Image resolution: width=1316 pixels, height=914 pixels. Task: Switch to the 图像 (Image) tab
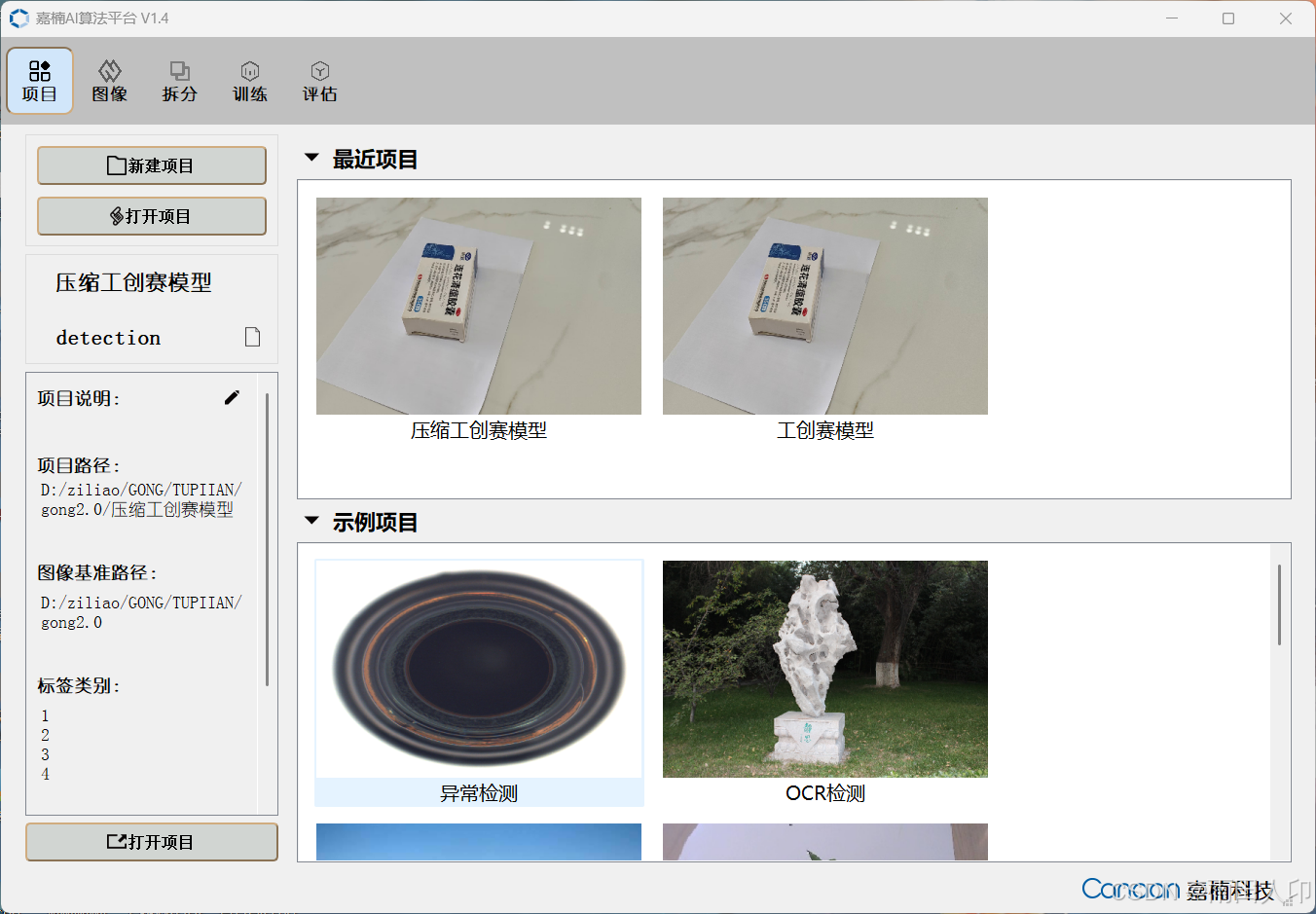[x=110, y=81]
